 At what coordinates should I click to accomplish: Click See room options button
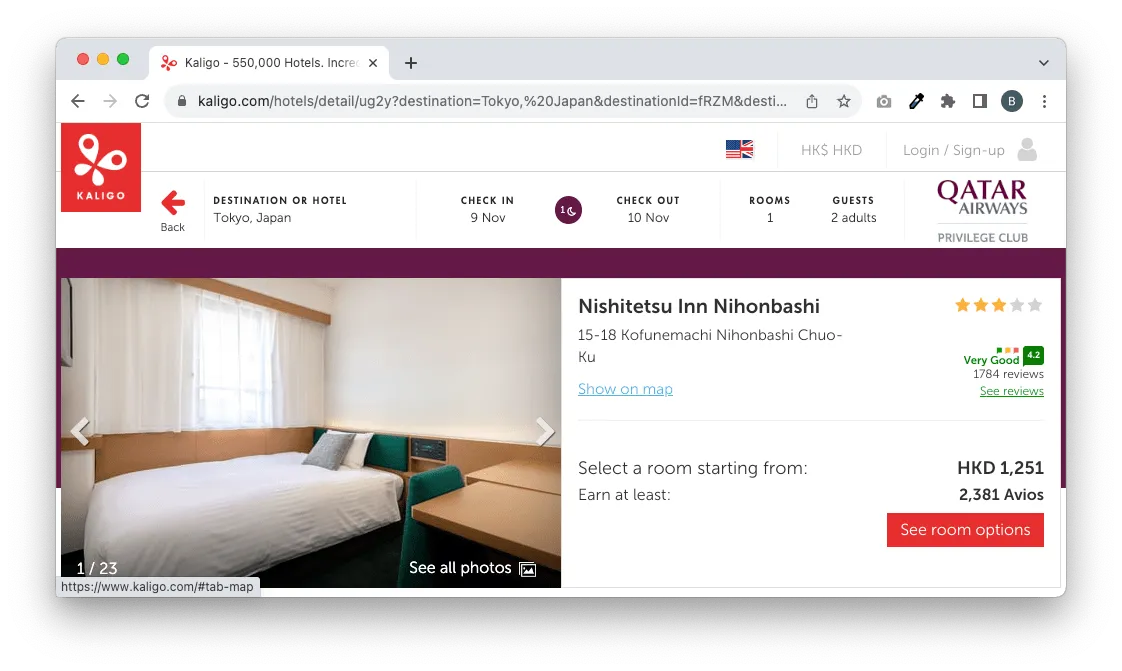click(965, 530)
